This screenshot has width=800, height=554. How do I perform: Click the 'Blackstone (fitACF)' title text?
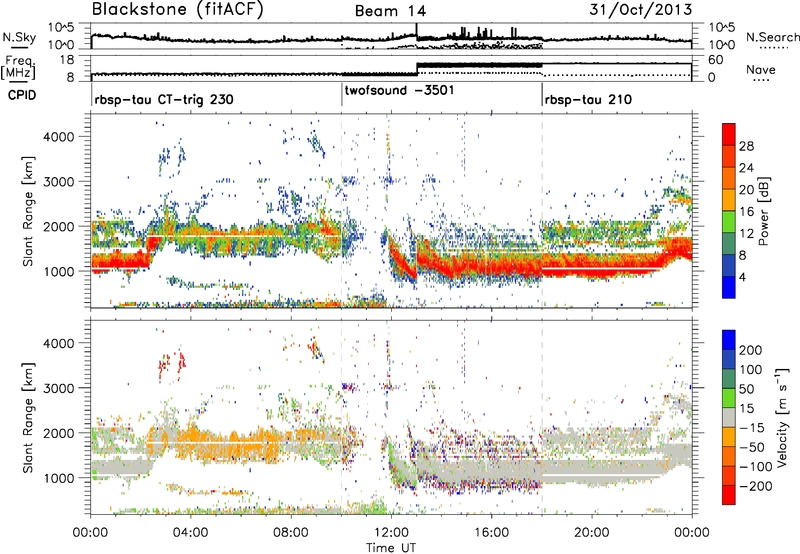coord(178,9)
